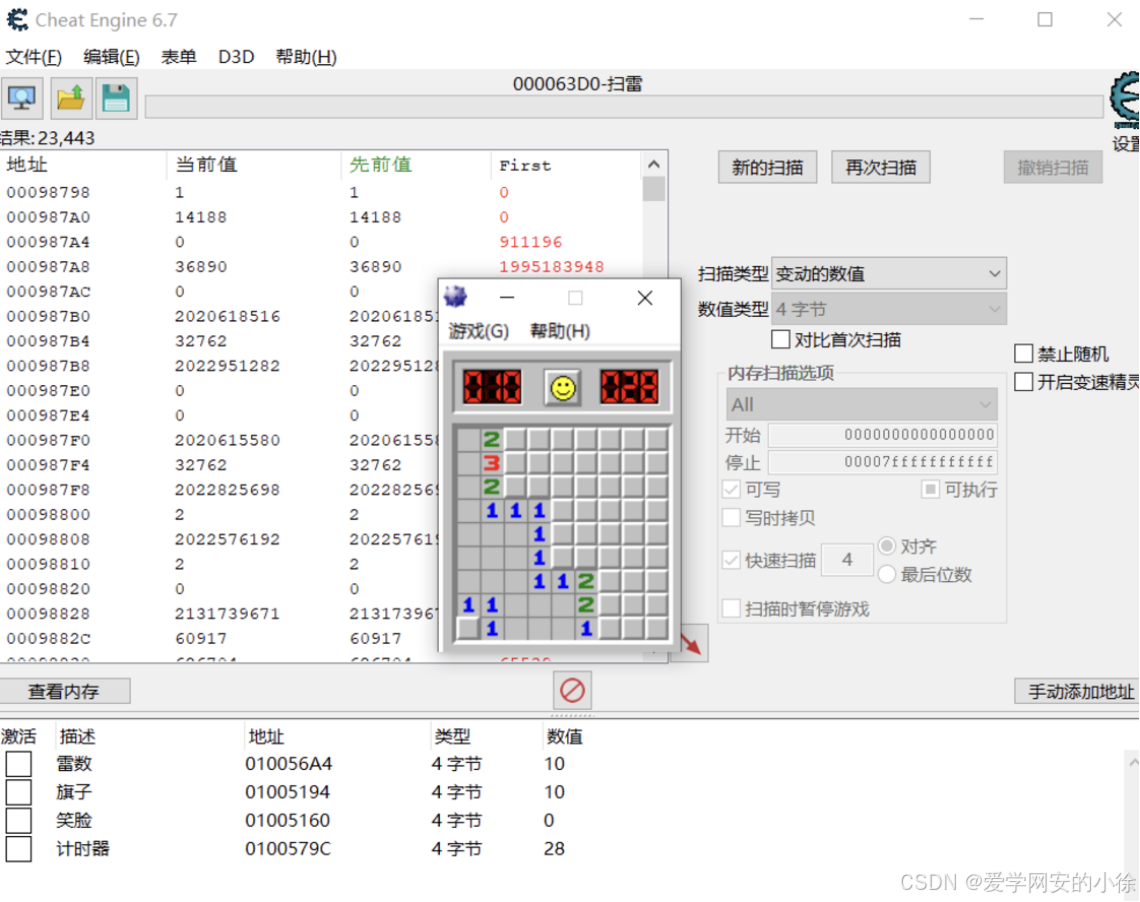Click the 开始 address input field
1140x902 pixels.
(883, 435)
